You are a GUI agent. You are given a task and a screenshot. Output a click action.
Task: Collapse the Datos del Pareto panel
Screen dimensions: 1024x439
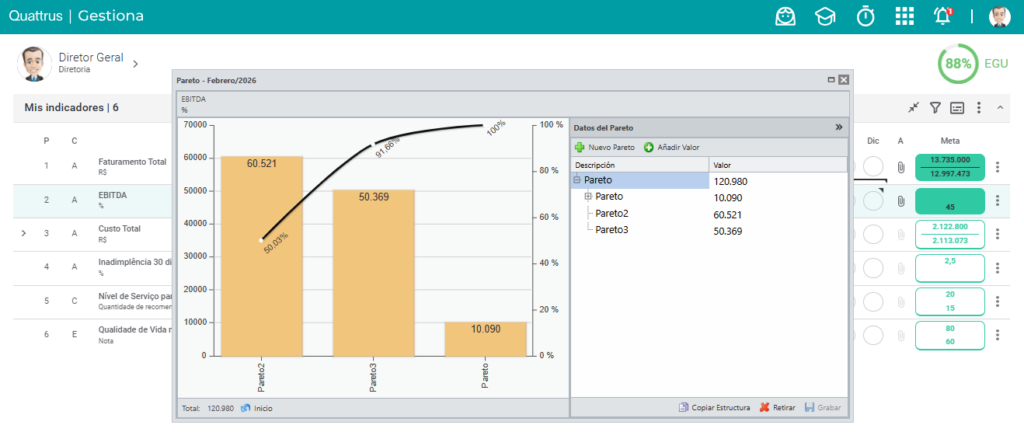[x=839, y=127]
